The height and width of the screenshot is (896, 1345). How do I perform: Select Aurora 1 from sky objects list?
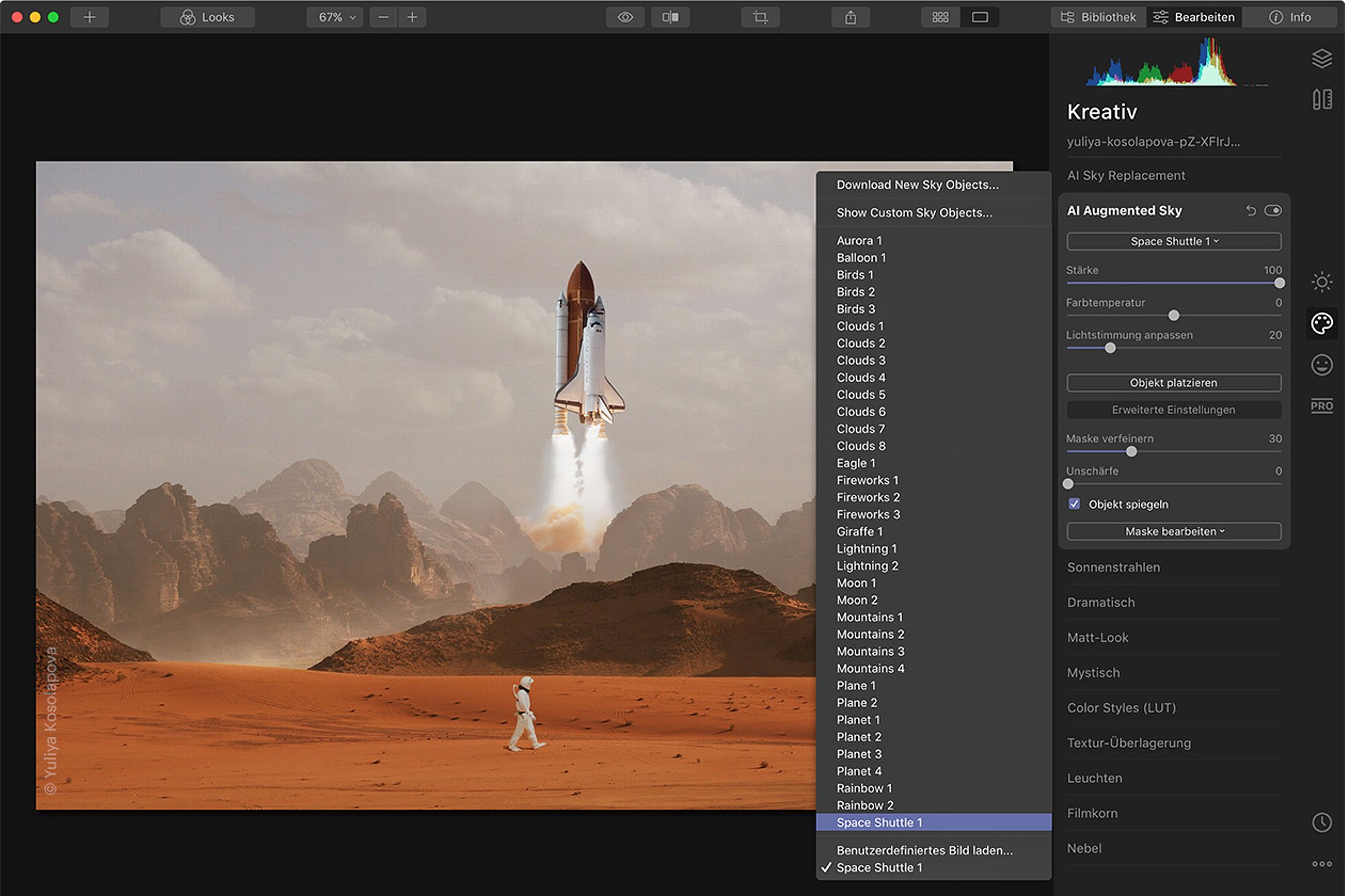click(933, 241)
